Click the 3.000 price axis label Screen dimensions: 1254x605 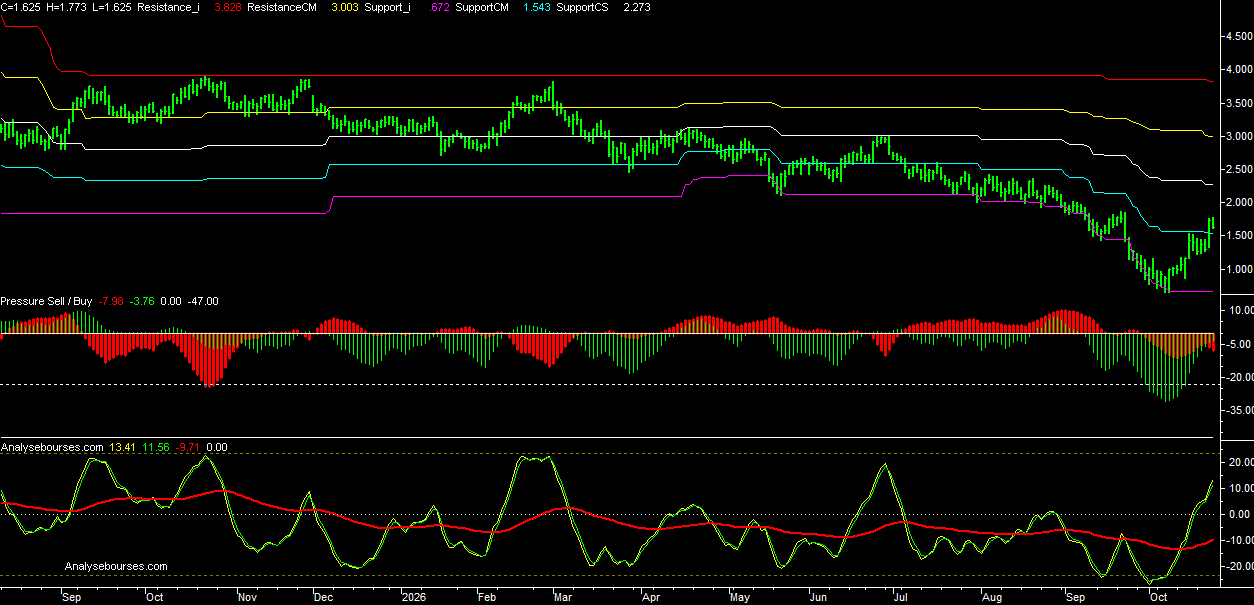click(1238, 136)
